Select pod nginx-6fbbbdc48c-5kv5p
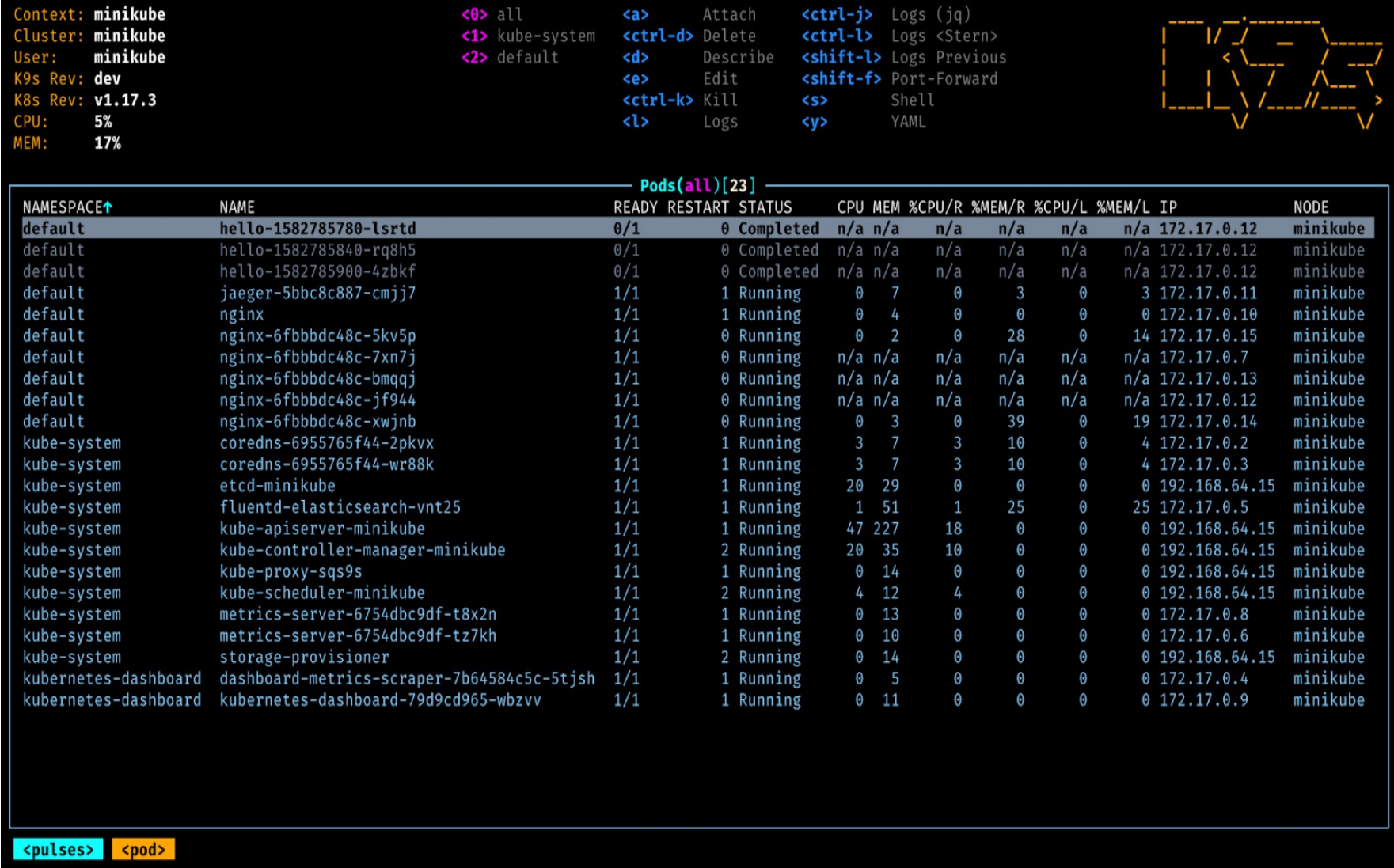1394x868 pixels. tap(698, 335)
